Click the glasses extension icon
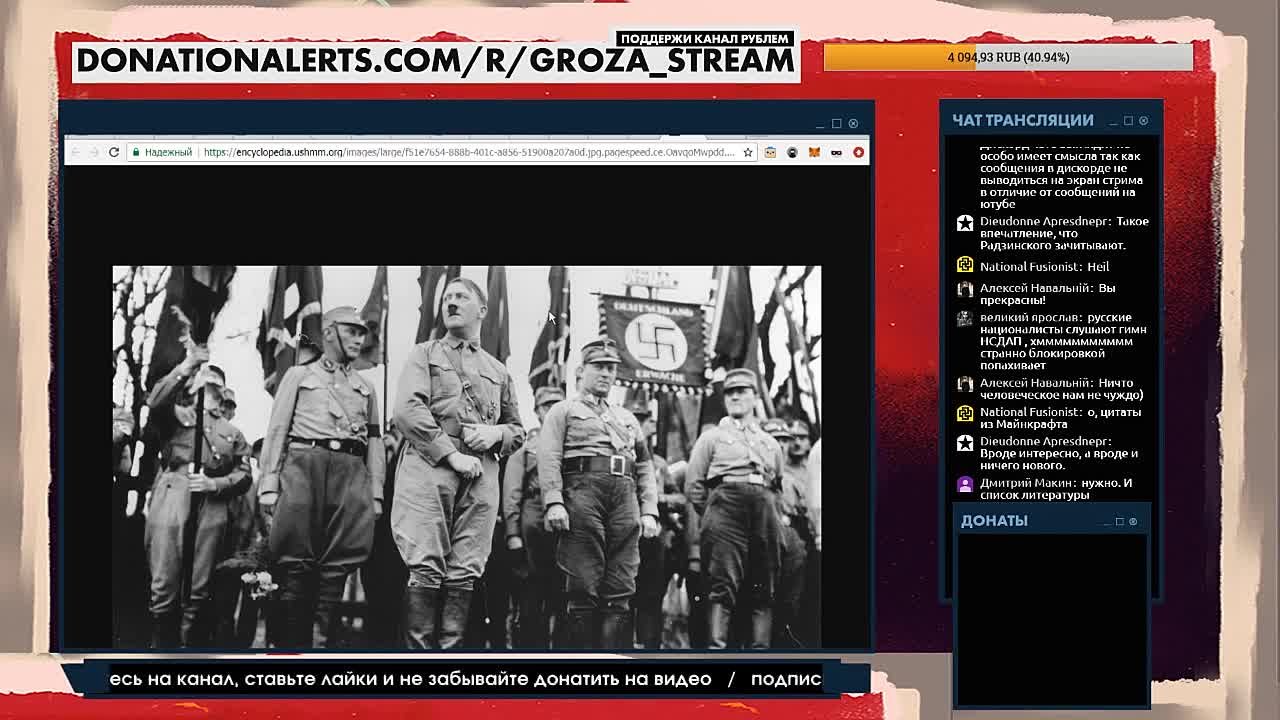Image resolution: width=1280 pixels, height=720 pixels. point(836,152)
